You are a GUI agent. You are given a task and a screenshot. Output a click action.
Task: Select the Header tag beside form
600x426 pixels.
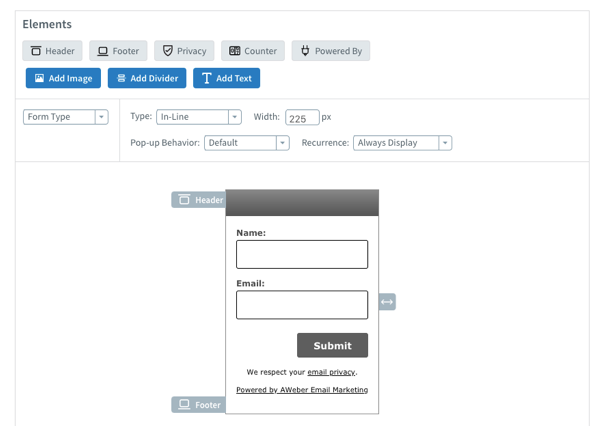click(199, 200)
